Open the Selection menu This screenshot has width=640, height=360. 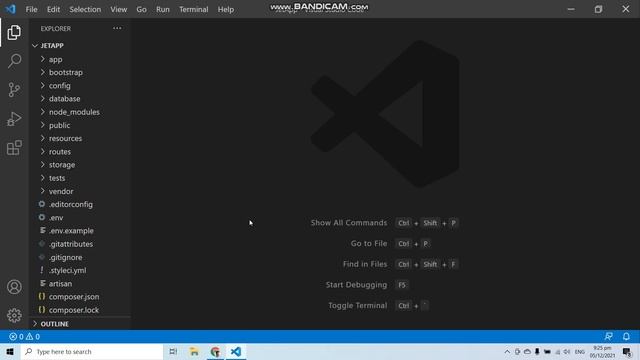point(85,9)
